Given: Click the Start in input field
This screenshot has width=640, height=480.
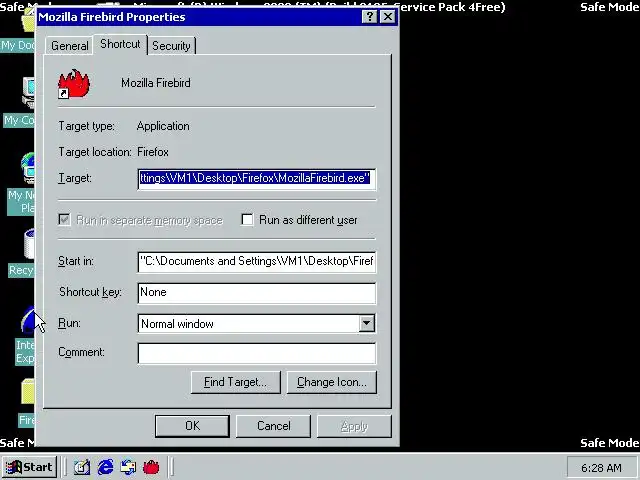Looking at the screenshot, I should pyautogui.click(x=257, y=261).
